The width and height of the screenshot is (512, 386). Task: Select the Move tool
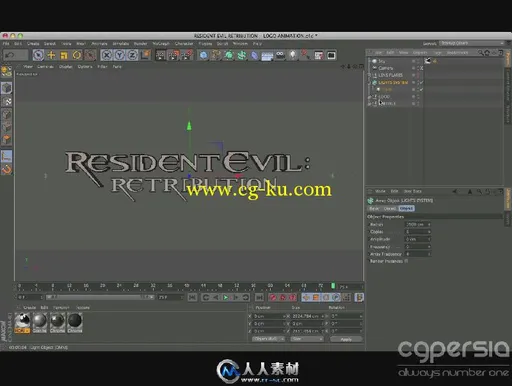tap(51, 55)
